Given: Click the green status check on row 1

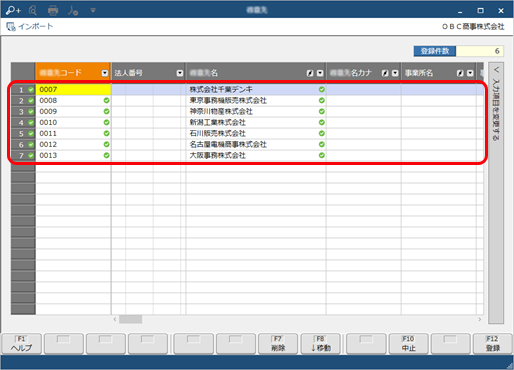Looking at the screenshot, I should coord(31,90).
